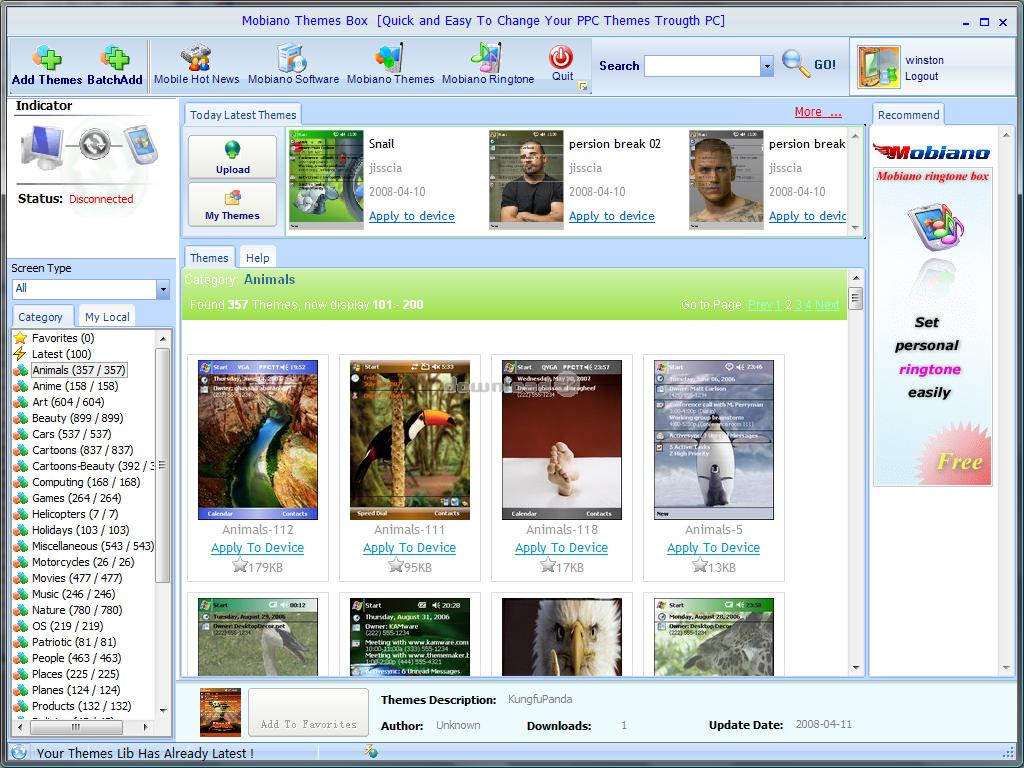Screen dimensions: 1024x768
Task: Select Games (264 / 264) category
Action: pyautogui.click(x=76, y=498)
